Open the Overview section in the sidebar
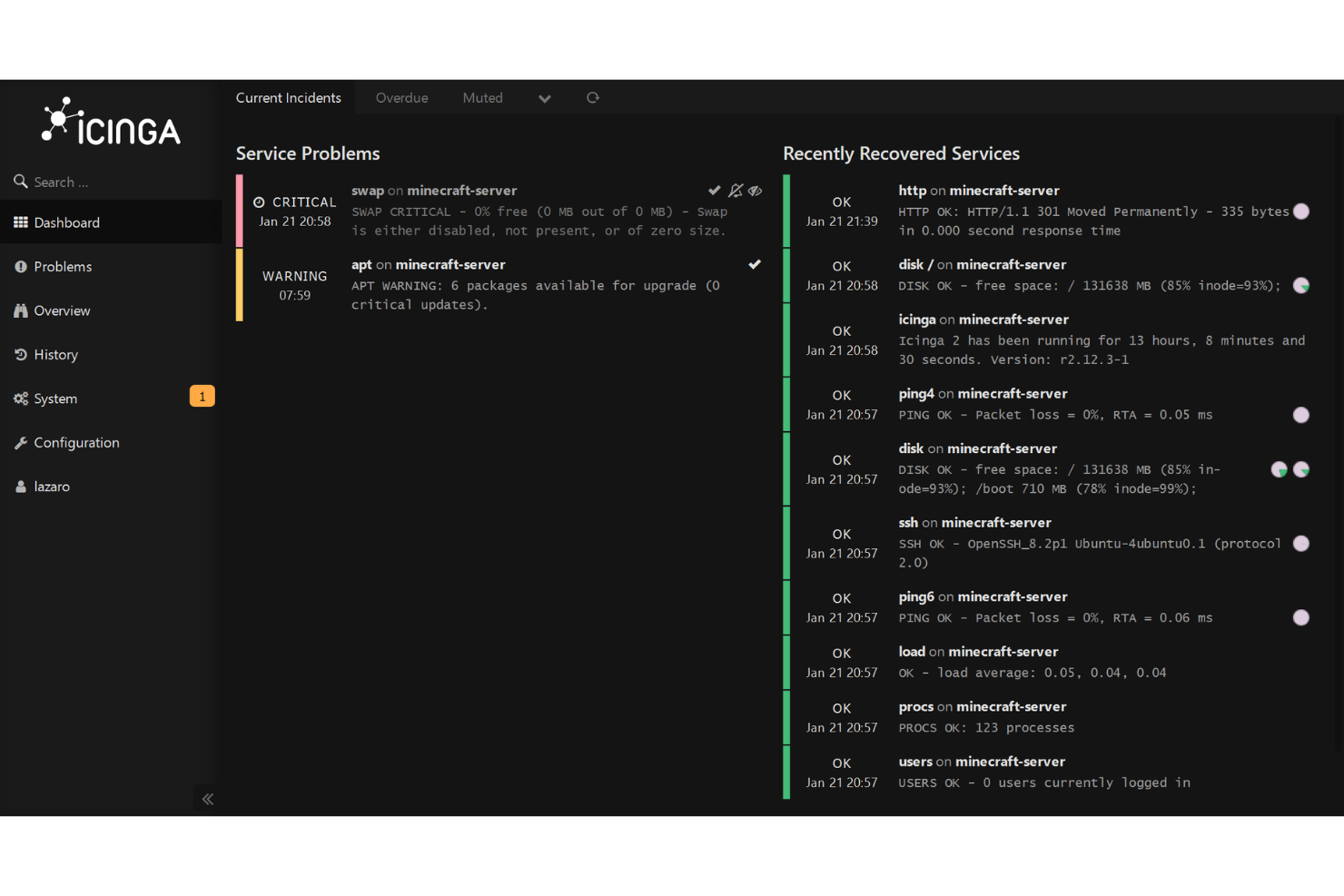Screen dimensions: 1344x896 tap(61, 310)
